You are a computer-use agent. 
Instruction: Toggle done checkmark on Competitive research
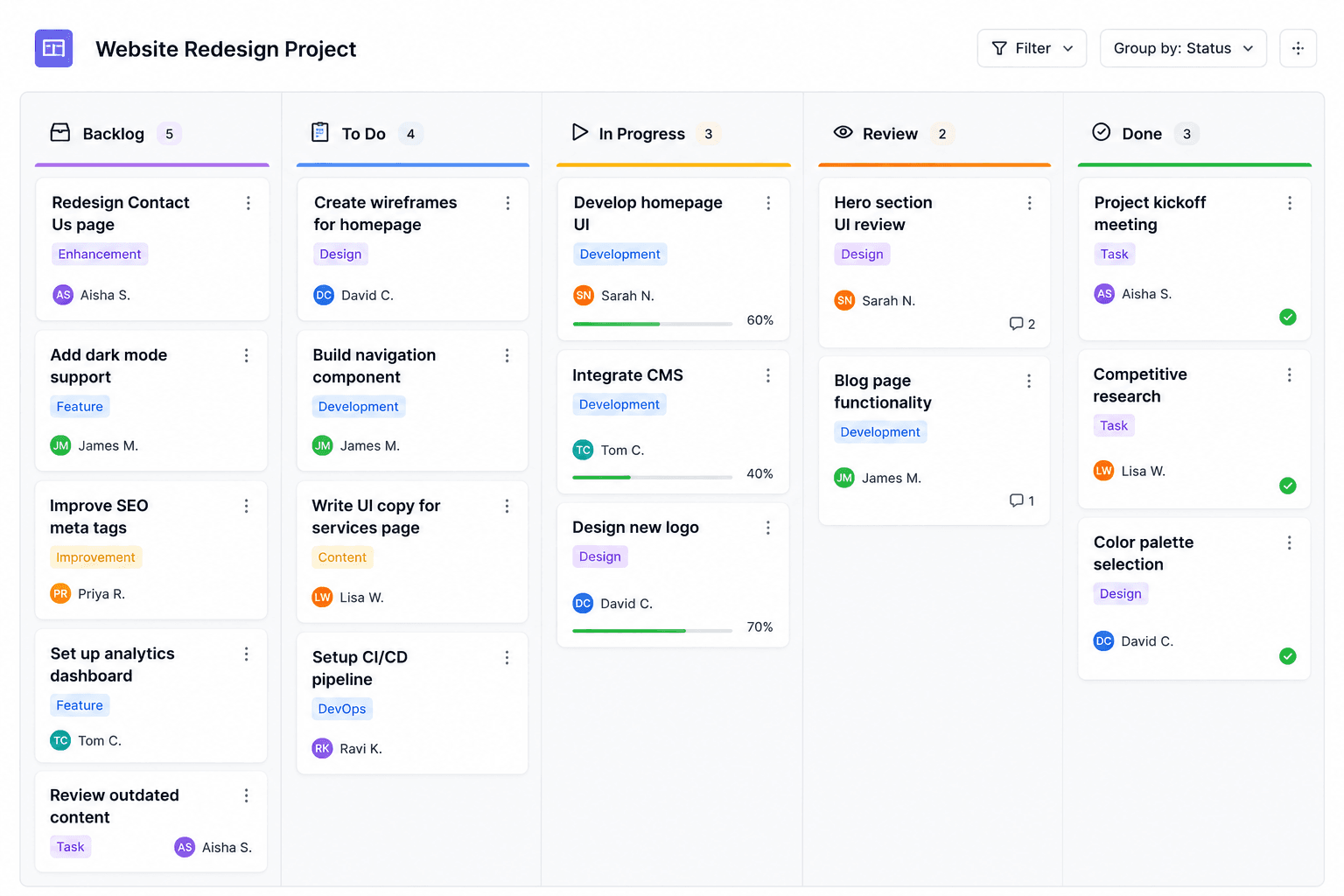pos(1288,486)
